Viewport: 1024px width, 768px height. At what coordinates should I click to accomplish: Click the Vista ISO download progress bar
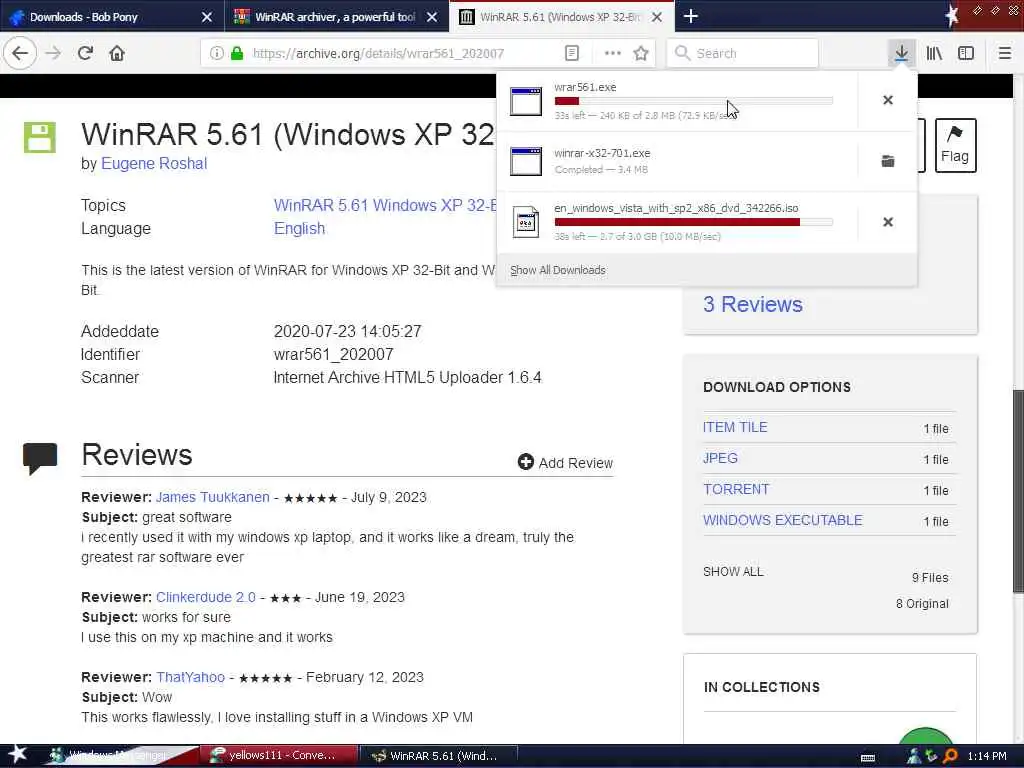tap(694, 222)
